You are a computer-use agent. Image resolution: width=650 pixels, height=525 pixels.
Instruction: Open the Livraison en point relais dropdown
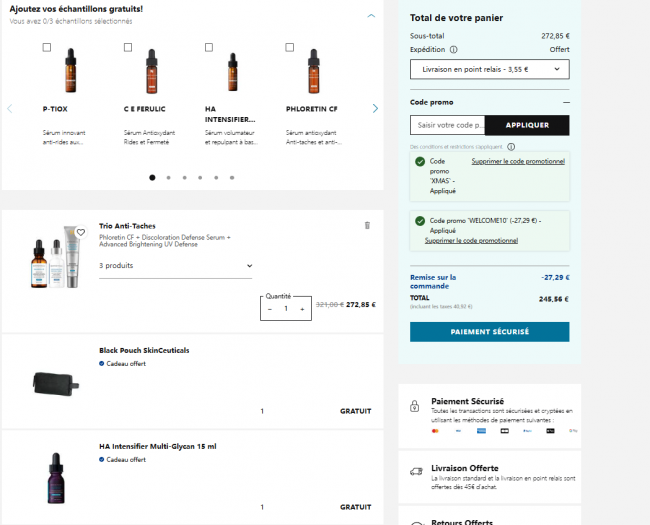[489, 69]
